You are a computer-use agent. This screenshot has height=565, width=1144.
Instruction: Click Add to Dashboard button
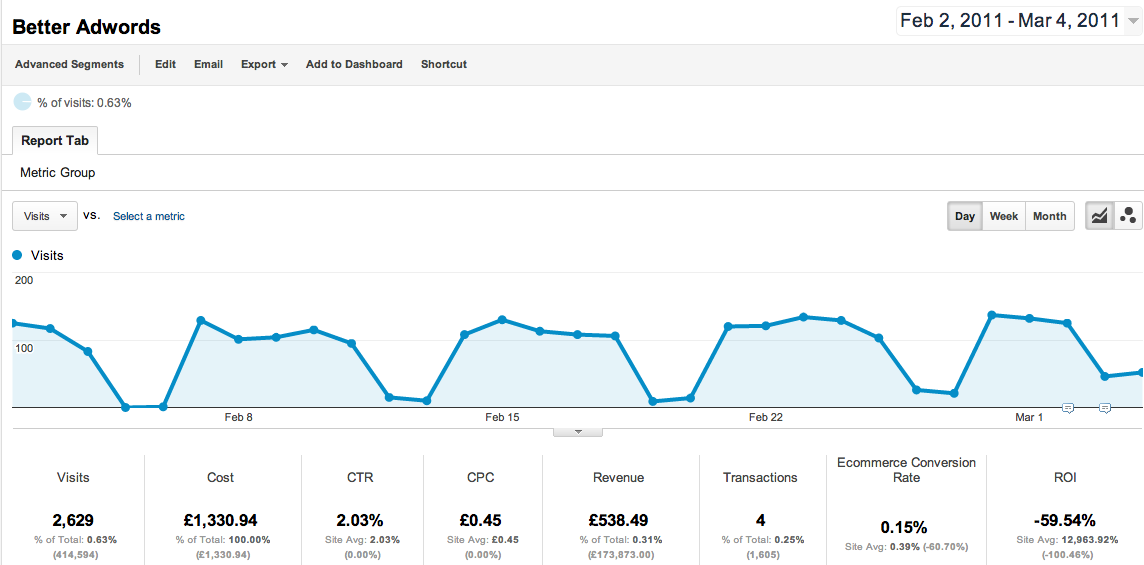point(354,64)
